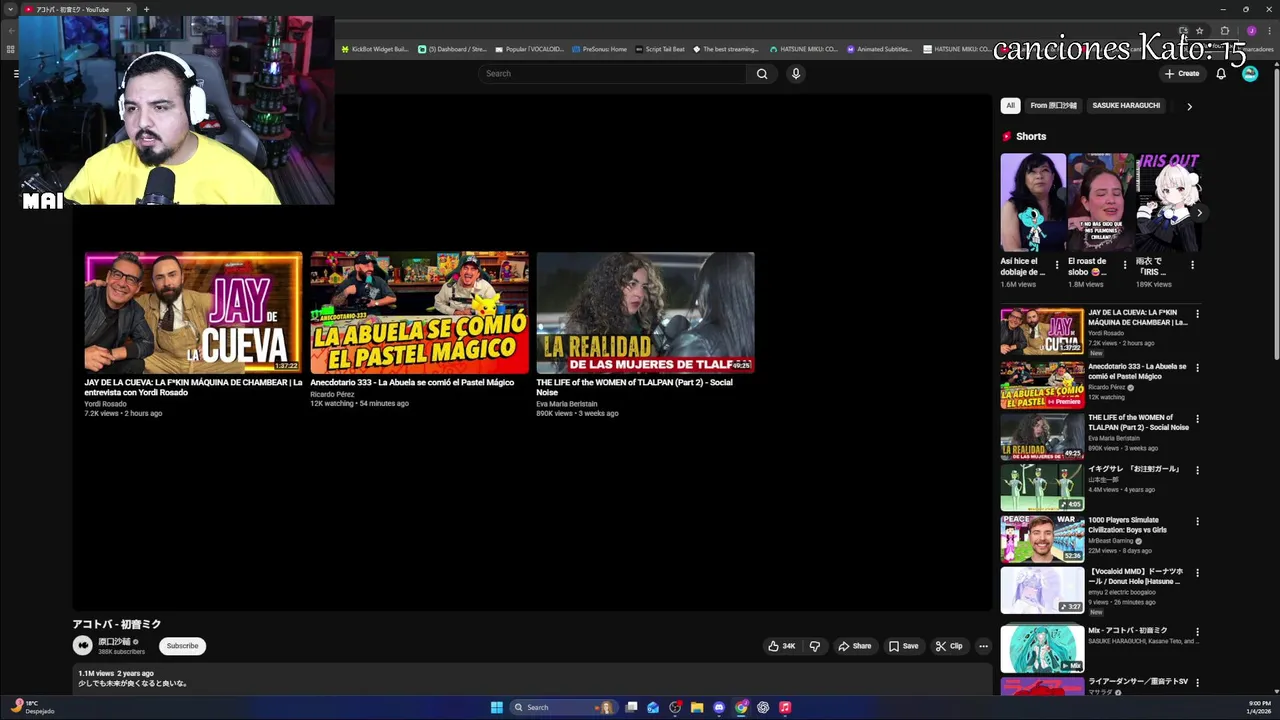
Task: Open Women of TLALPAN endscreen thumbnail
Action: click(x=645, y=312)
